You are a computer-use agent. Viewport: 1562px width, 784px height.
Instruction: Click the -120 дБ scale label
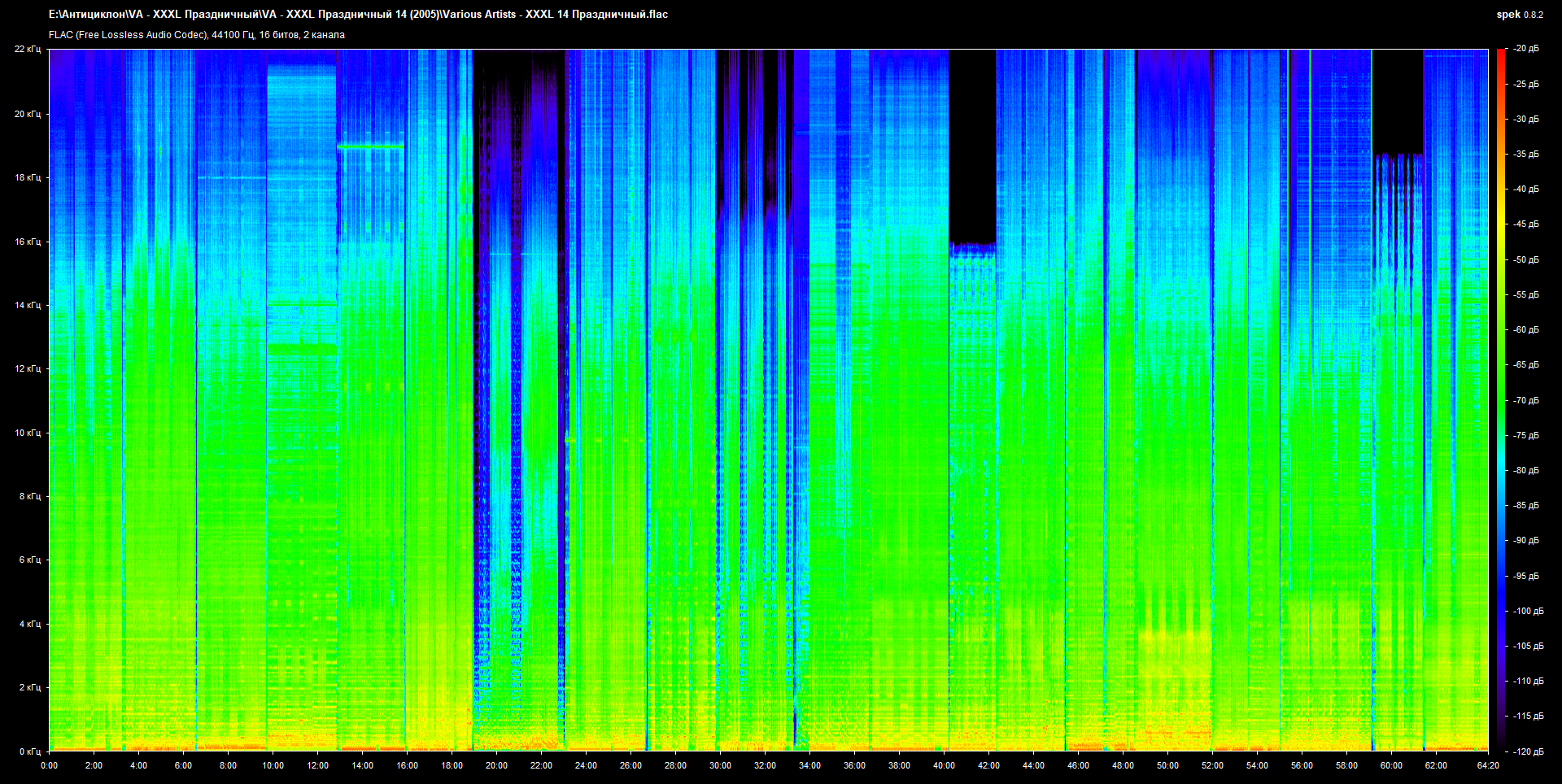(x=1528, y=751)
